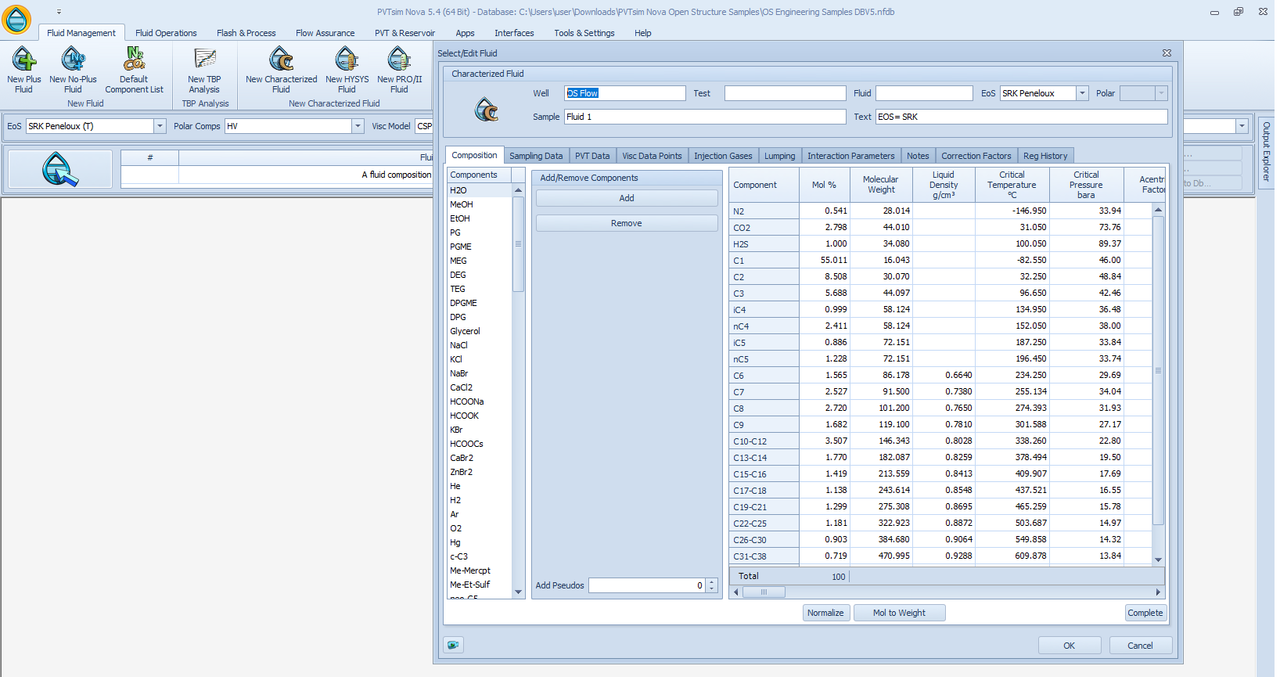This screenshot has height=677, width=1280.
Task: Confirm the dialog with OK
Action: click(x=1069, y=645)
